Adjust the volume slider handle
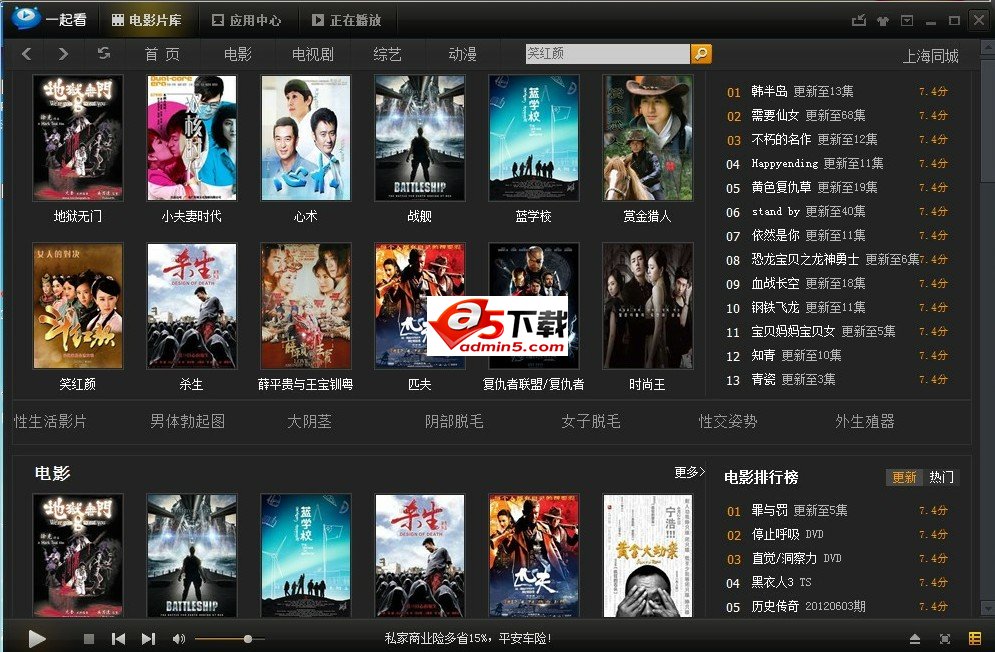 (x=247, y=639)
